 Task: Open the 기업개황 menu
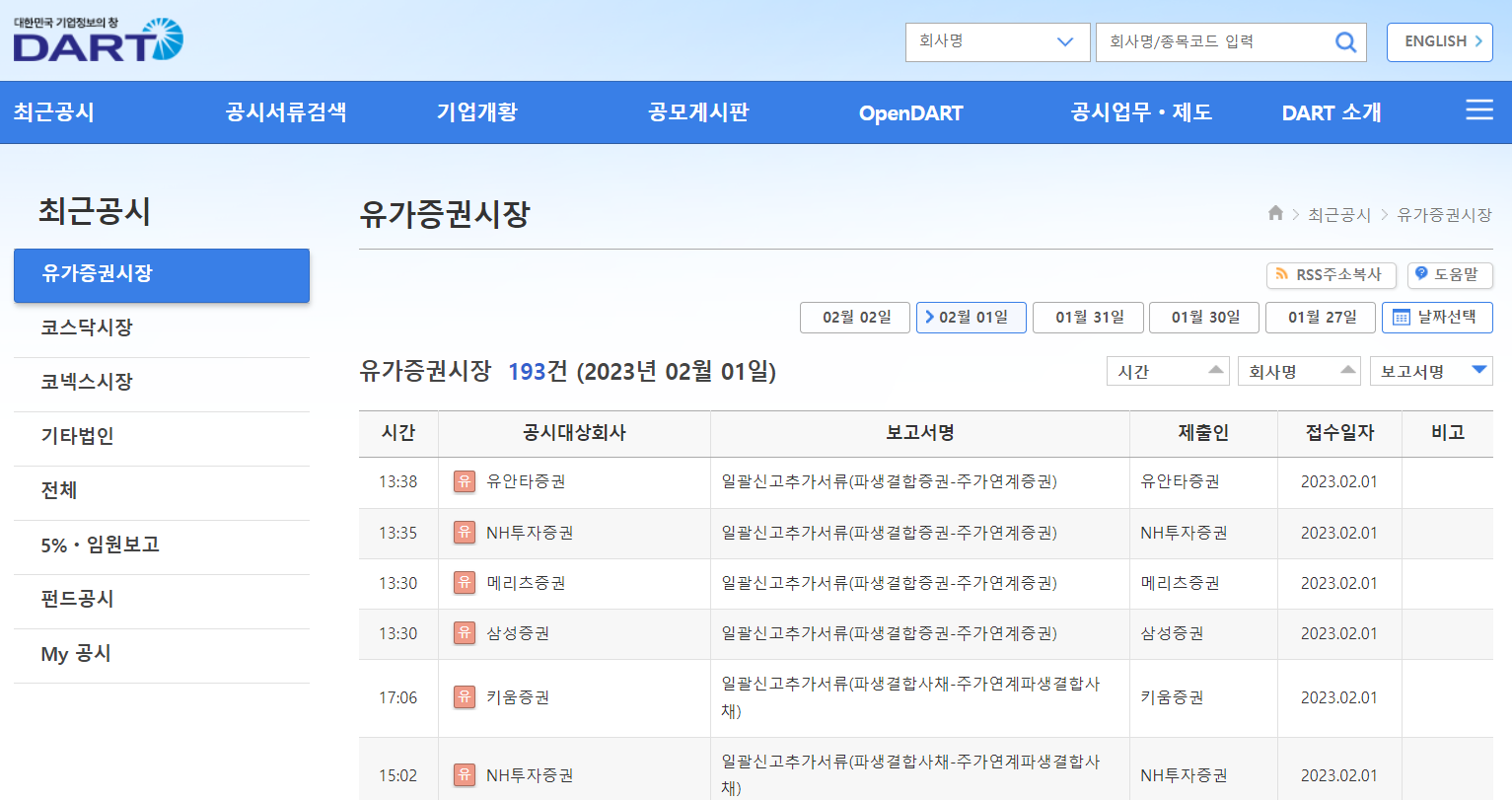pyautogui.click(x=477, y=112)
